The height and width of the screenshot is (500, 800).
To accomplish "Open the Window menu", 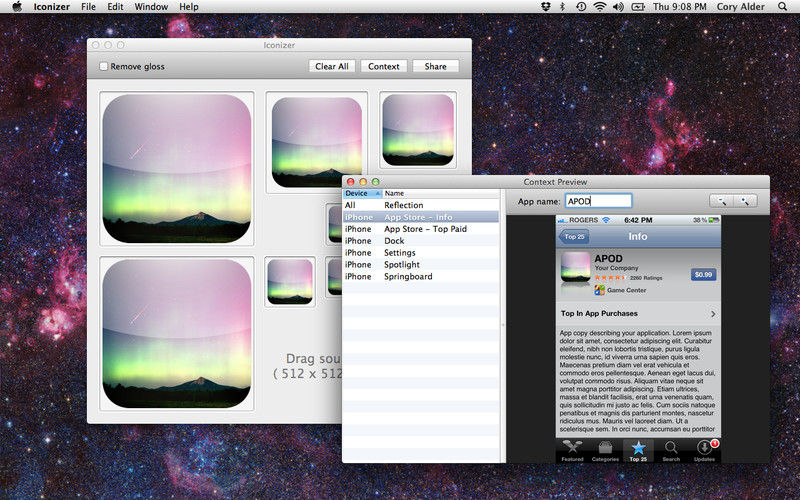I will tap(151, 7).
